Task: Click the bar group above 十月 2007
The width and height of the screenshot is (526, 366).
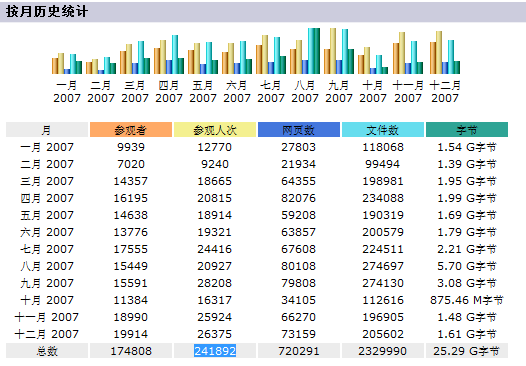Action: pyautogui.click(x=373, y=60)
